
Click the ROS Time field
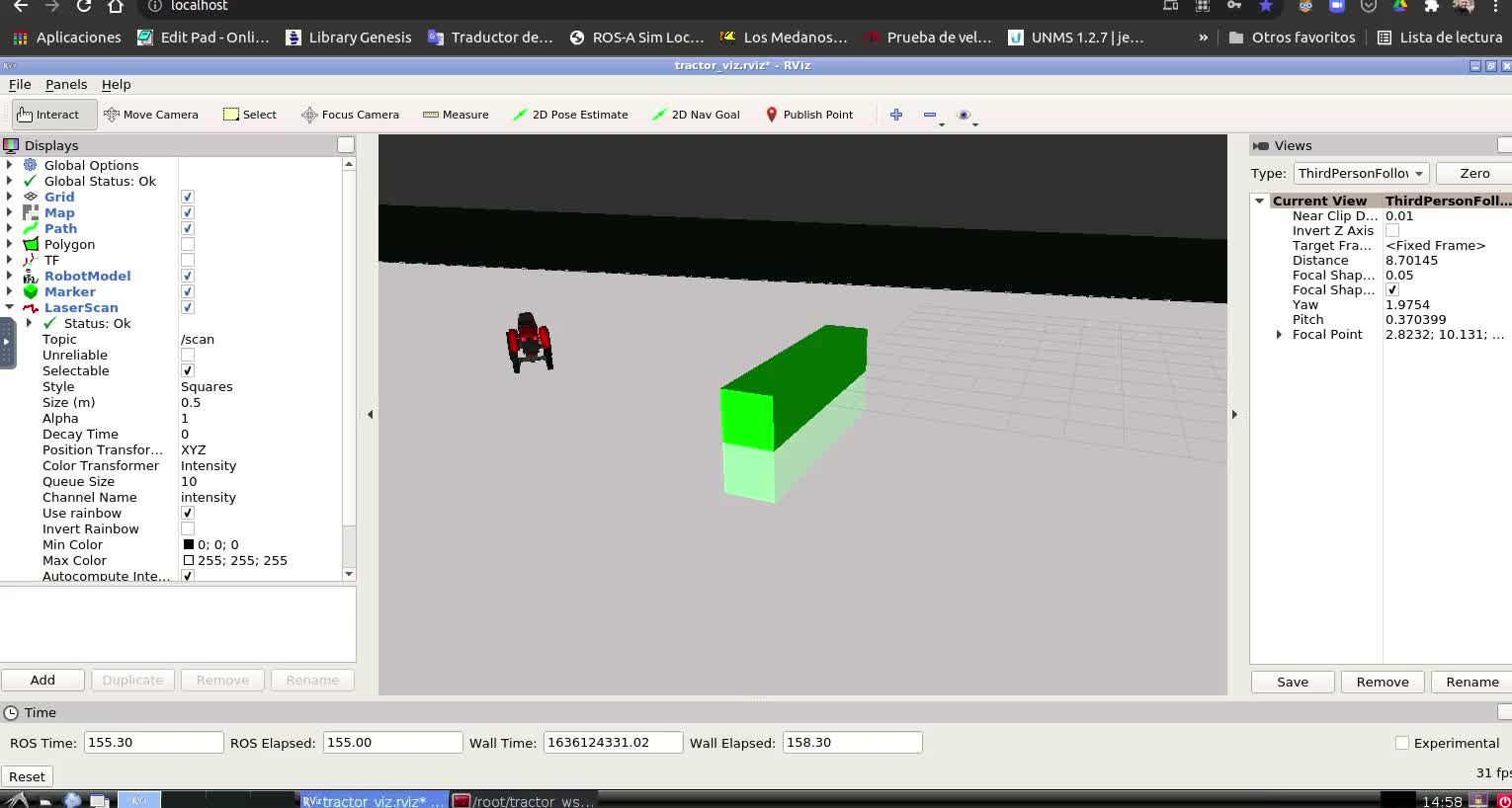point(153,743)
